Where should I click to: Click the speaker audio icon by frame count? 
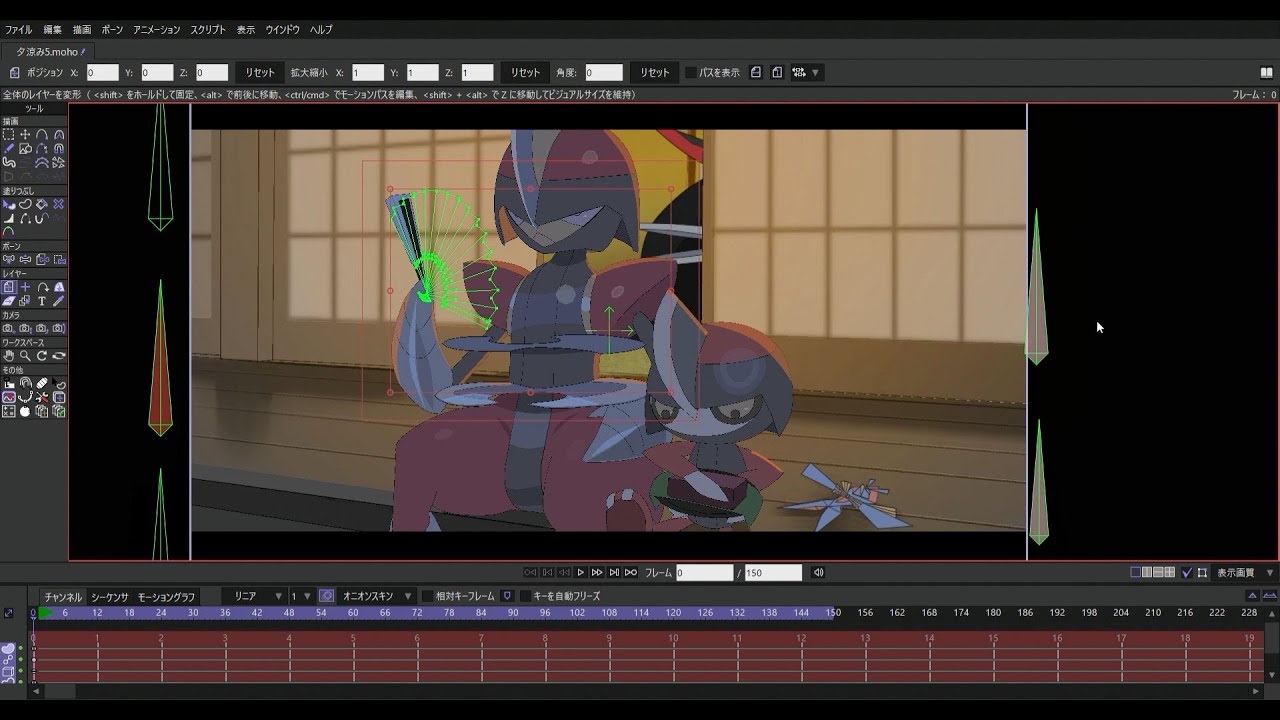(818, 573)
